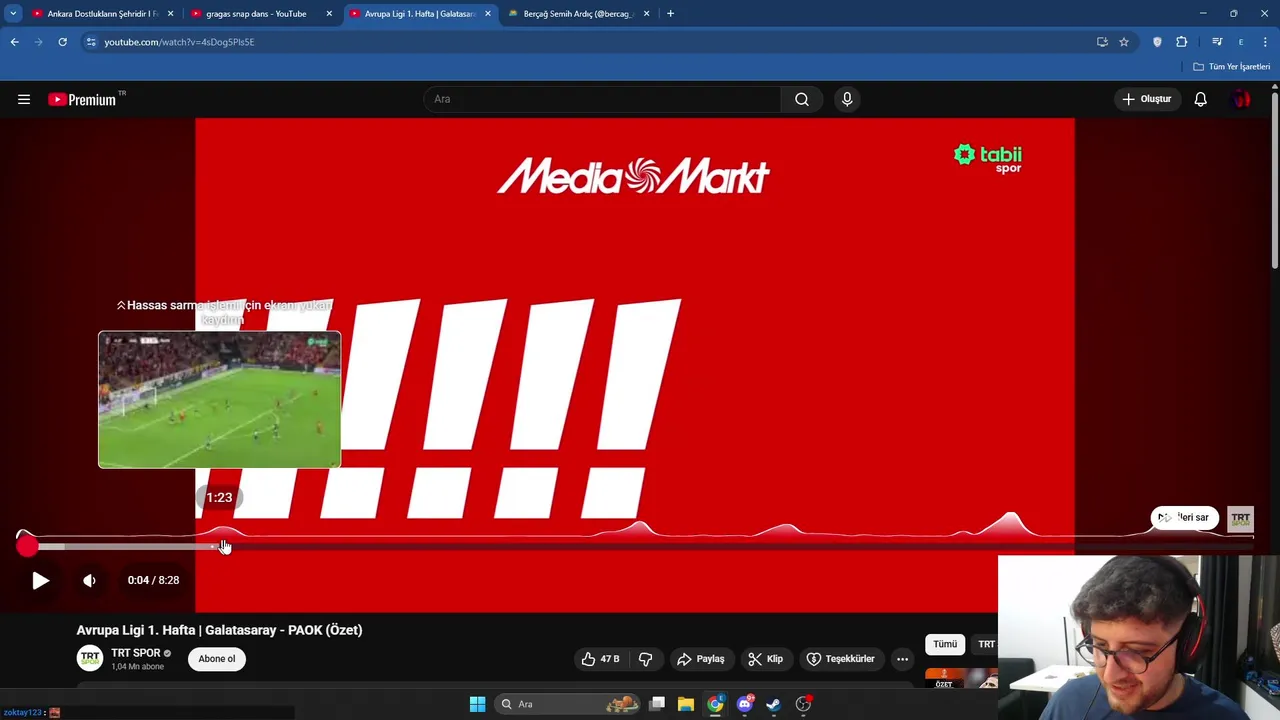Image resolution: width=1280 pixels, height=720 pixels.
Task: Click the seek preview thumbnail
Action: (219, 400)
